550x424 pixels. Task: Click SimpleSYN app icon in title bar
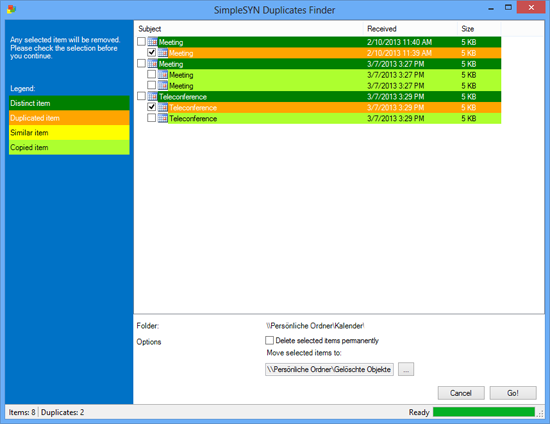(x=11, y=9)
